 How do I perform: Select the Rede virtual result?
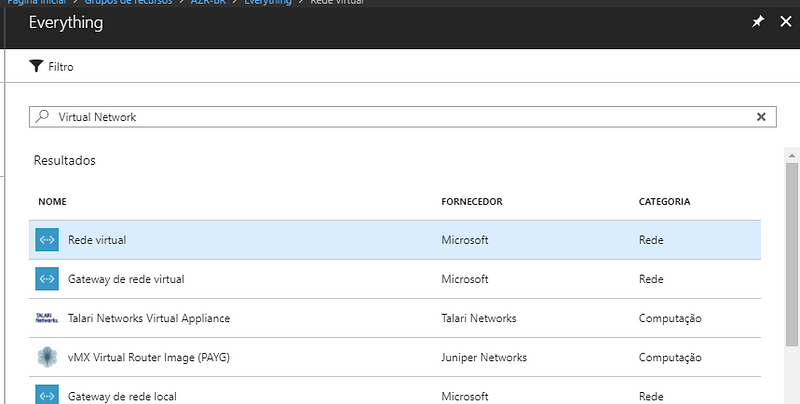[x=395, y=240]
